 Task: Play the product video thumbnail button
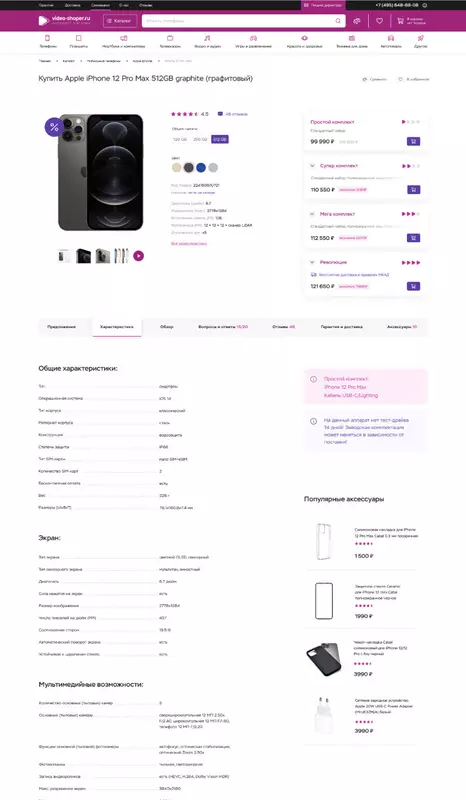138,256
